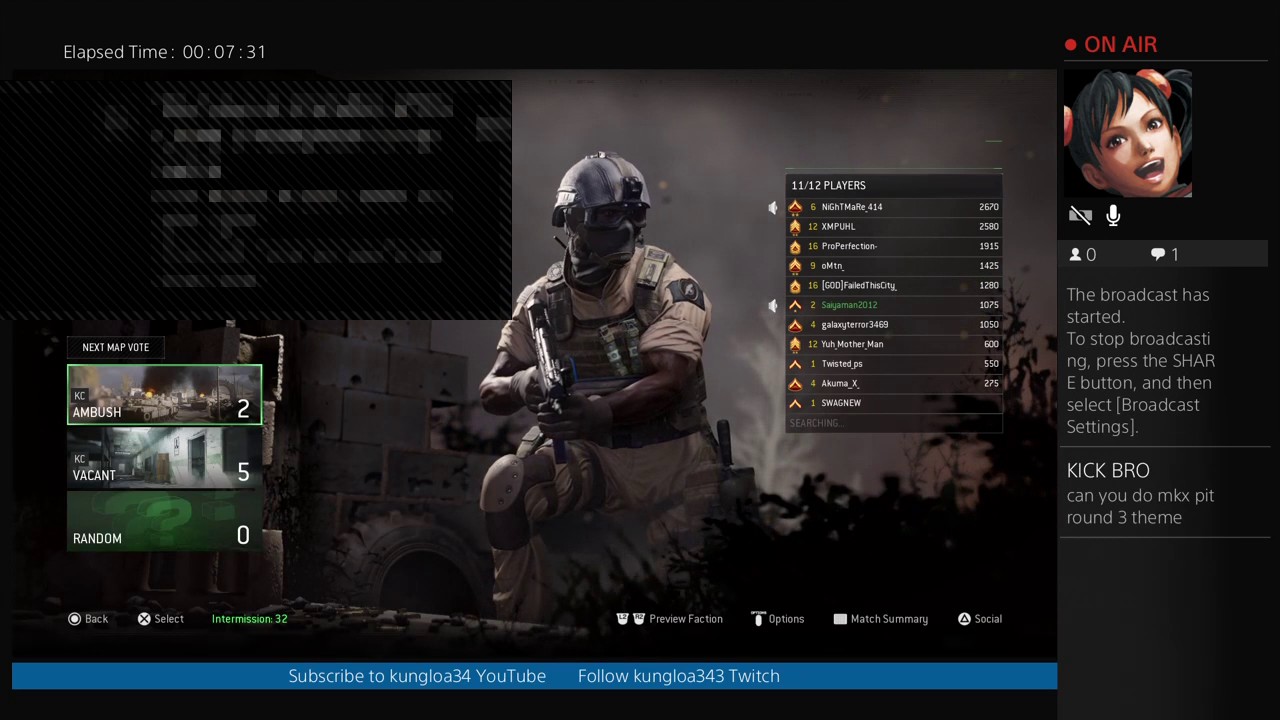
Task: Expand the NEXT MAP VOTE panel header
Action: tap(115, 347)
